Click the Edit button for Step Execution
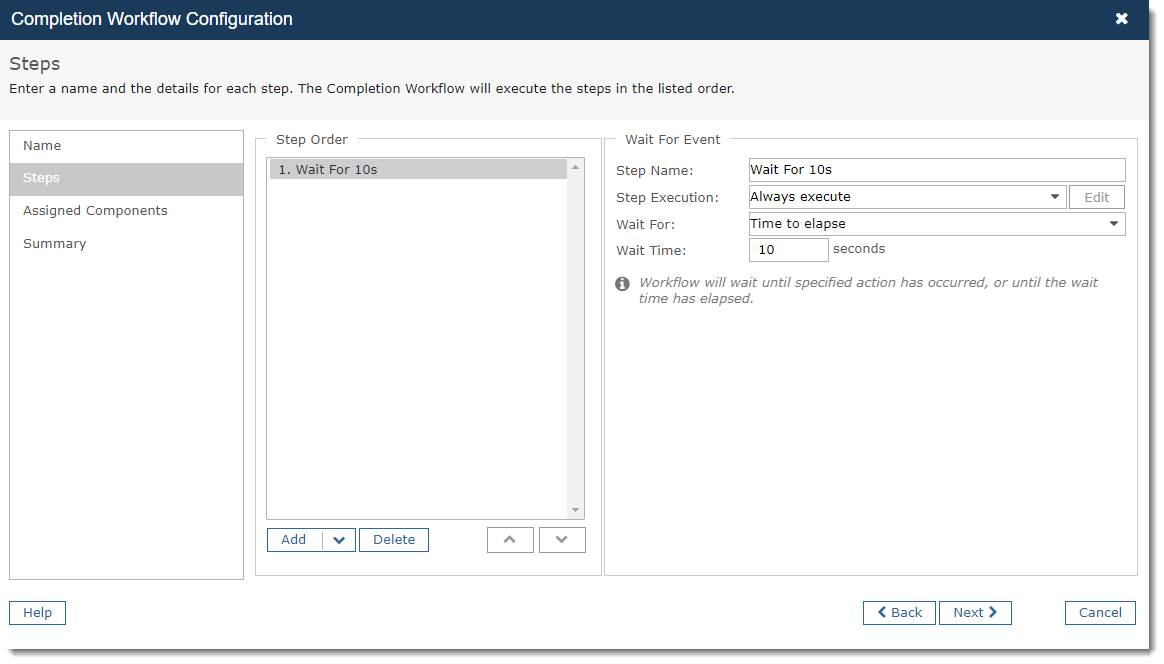 tap(1096, 198)
